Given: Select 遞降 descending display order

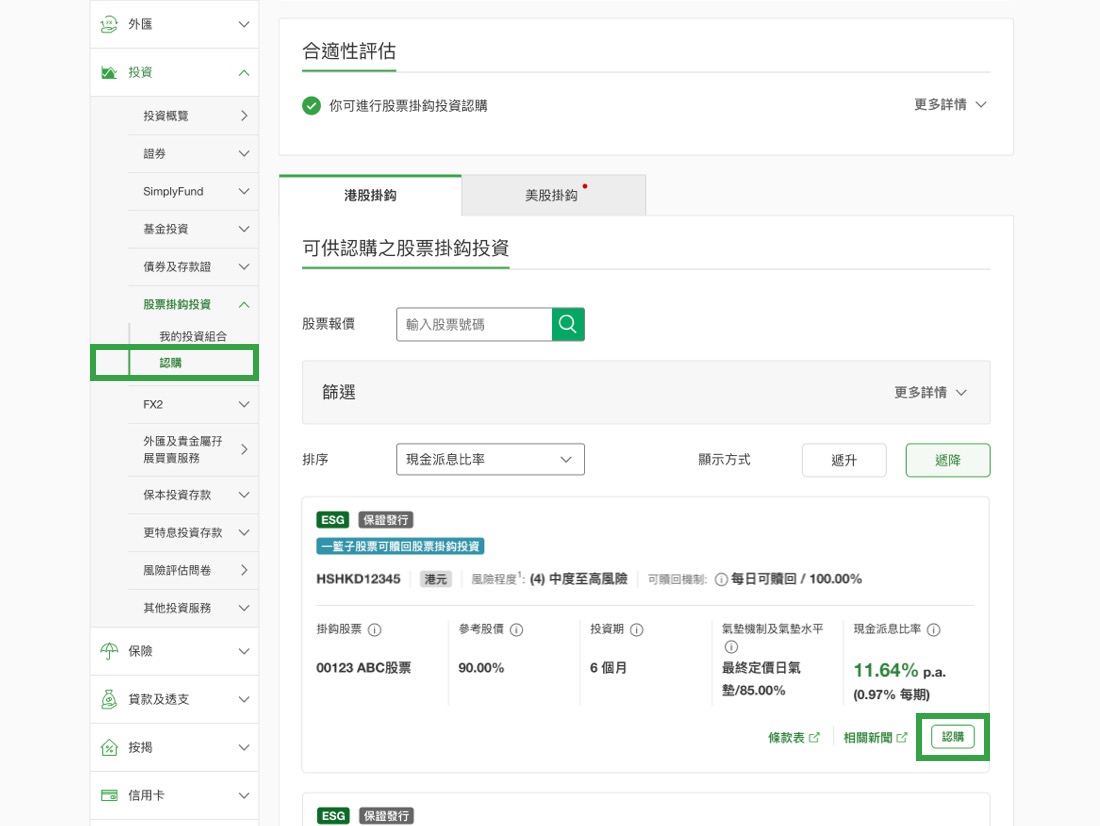Looking at the screenshot, I should [x=947, y=460].
